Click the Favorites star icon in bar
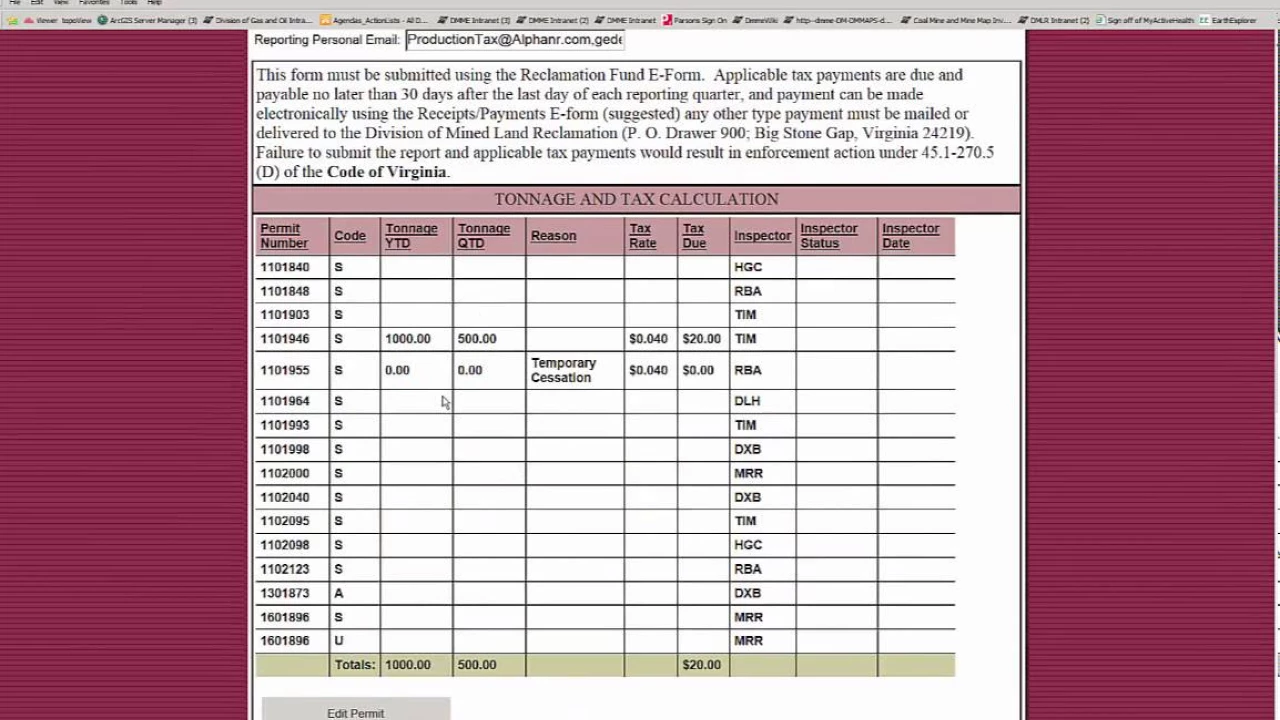 tap(12, 20)
